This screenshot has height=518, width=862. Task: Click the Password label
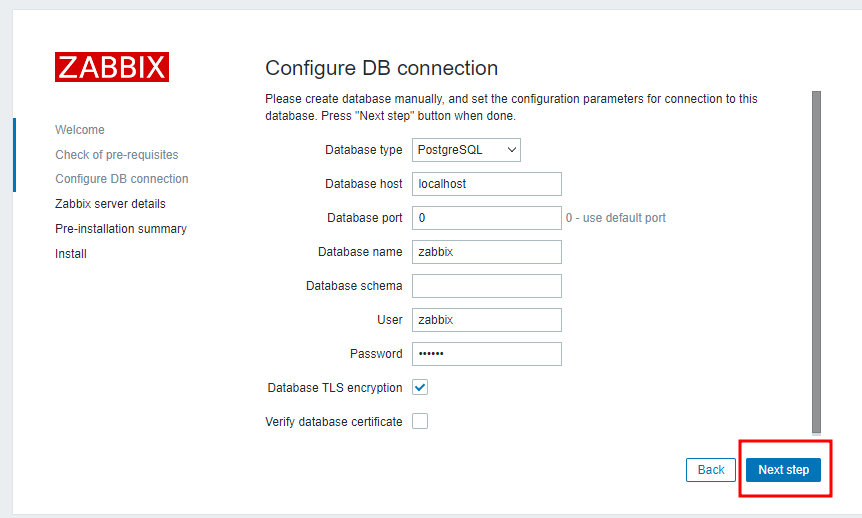376,354
